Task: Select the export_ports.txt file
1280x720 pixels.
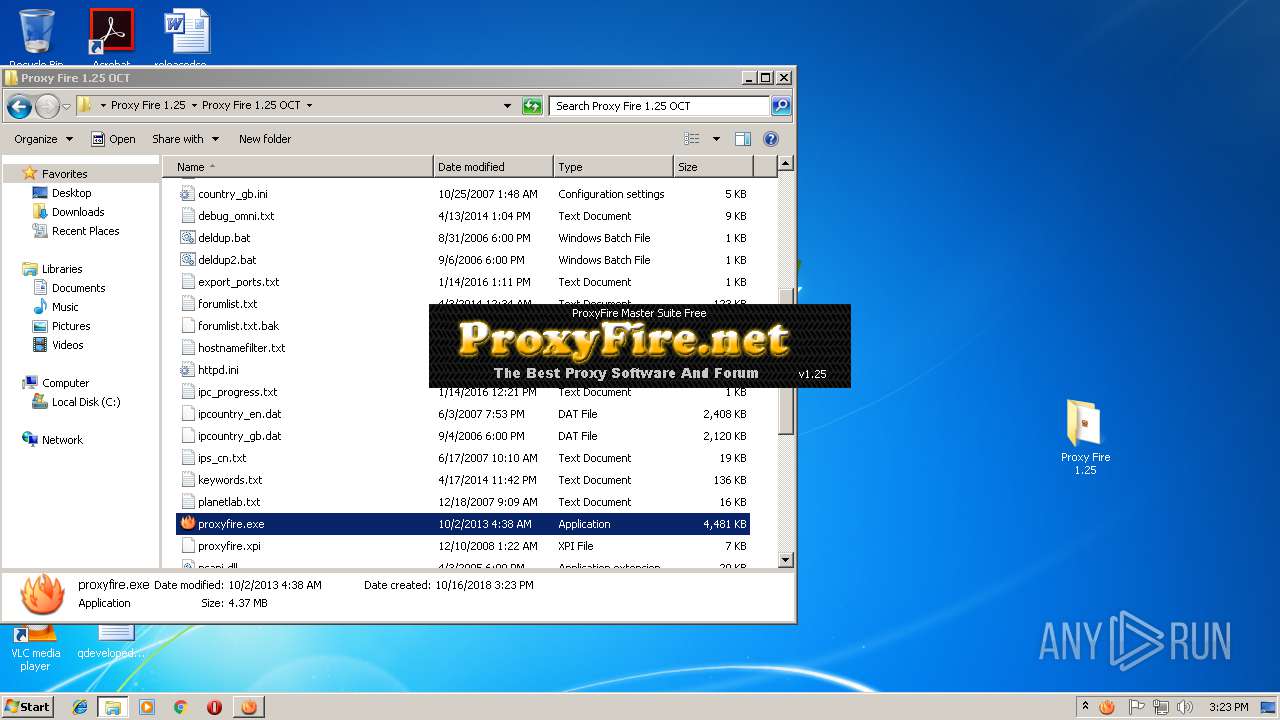Action: pos(463,282)
